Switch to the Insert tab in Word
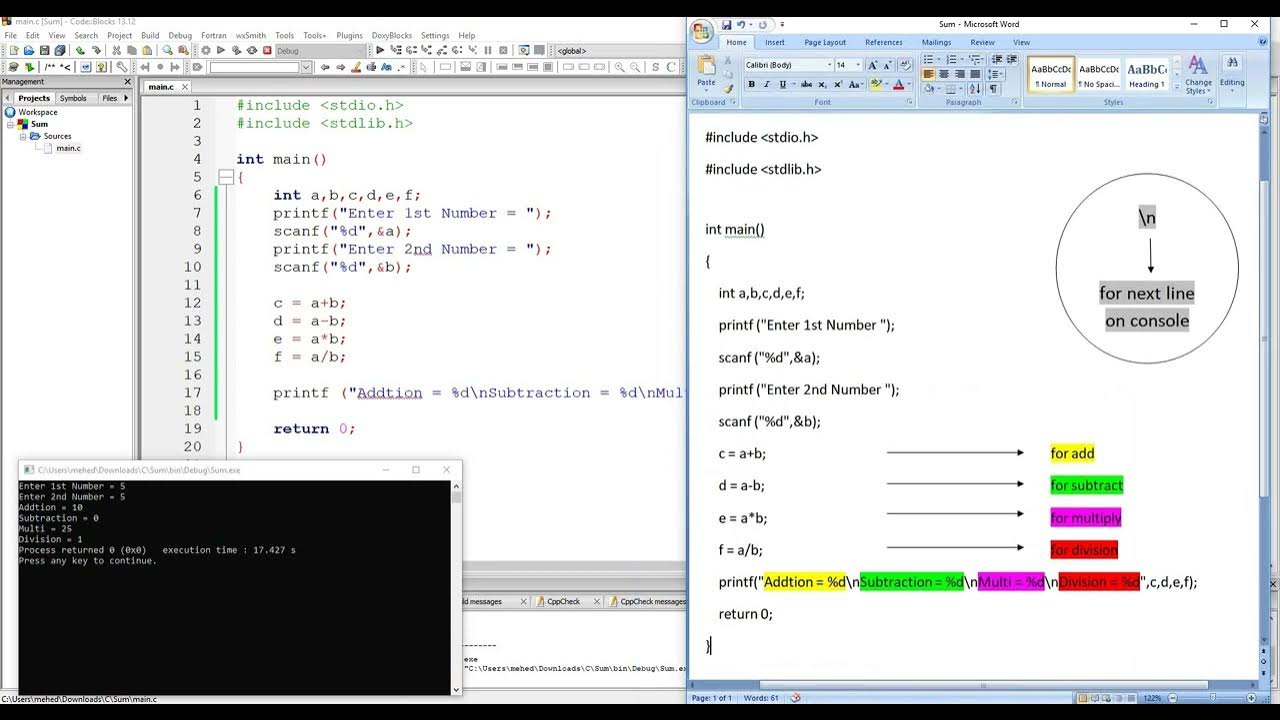1280x720 pixels. (x=775, y=42)
